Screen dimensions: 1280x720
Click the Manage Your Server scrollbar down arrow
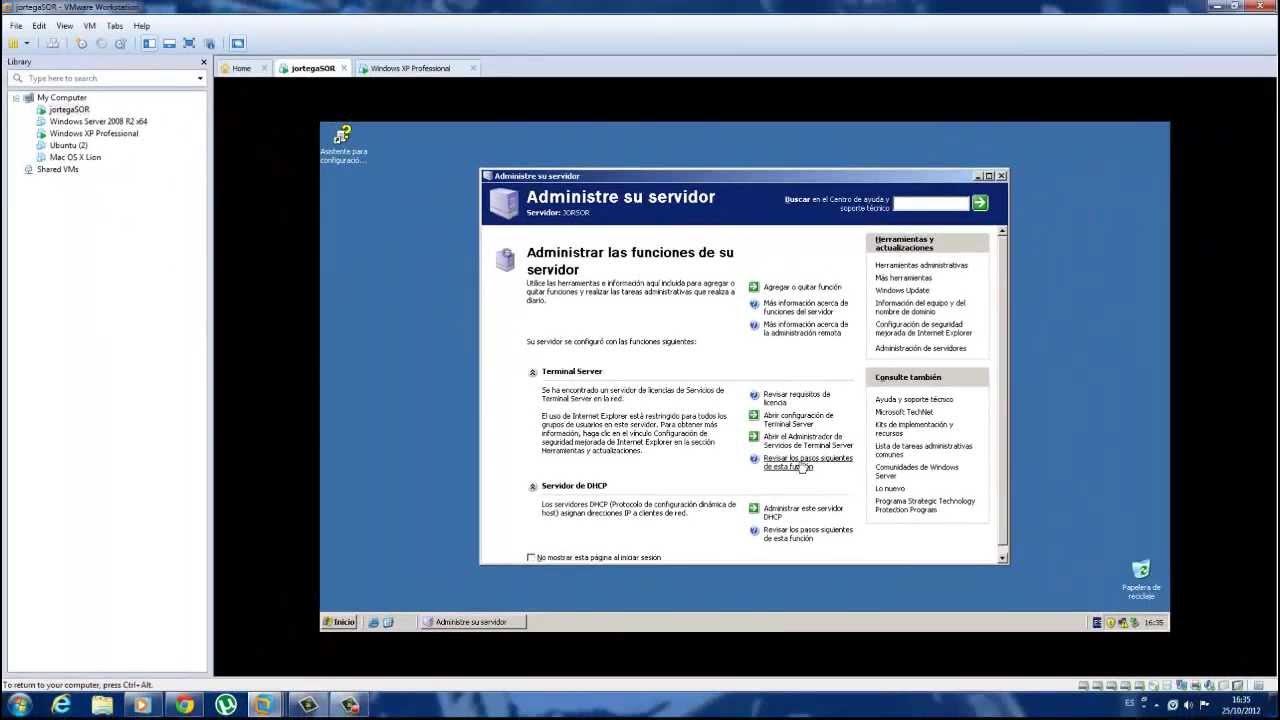click(1002, 557)
